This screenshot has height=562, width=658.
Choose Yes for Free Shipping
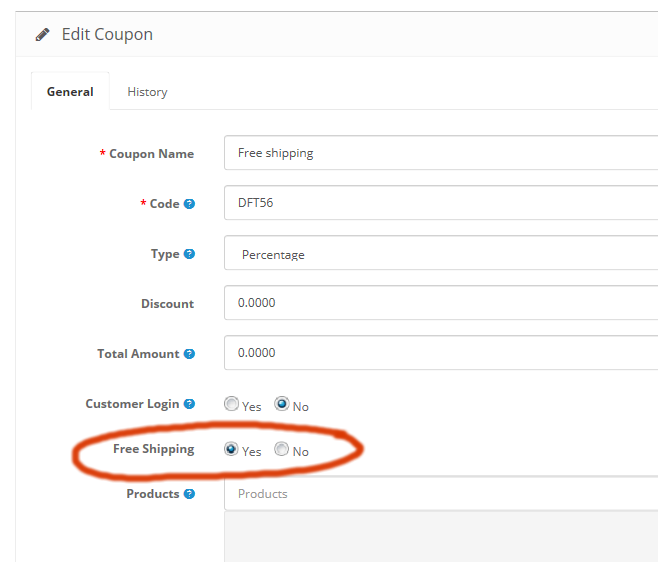point(231,449)
